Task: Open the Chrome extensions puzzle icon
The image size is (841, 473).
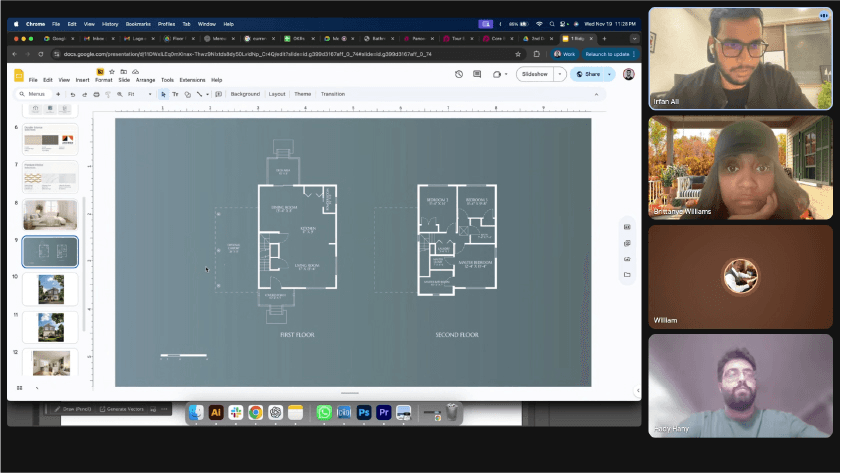Action: (536, 54)
